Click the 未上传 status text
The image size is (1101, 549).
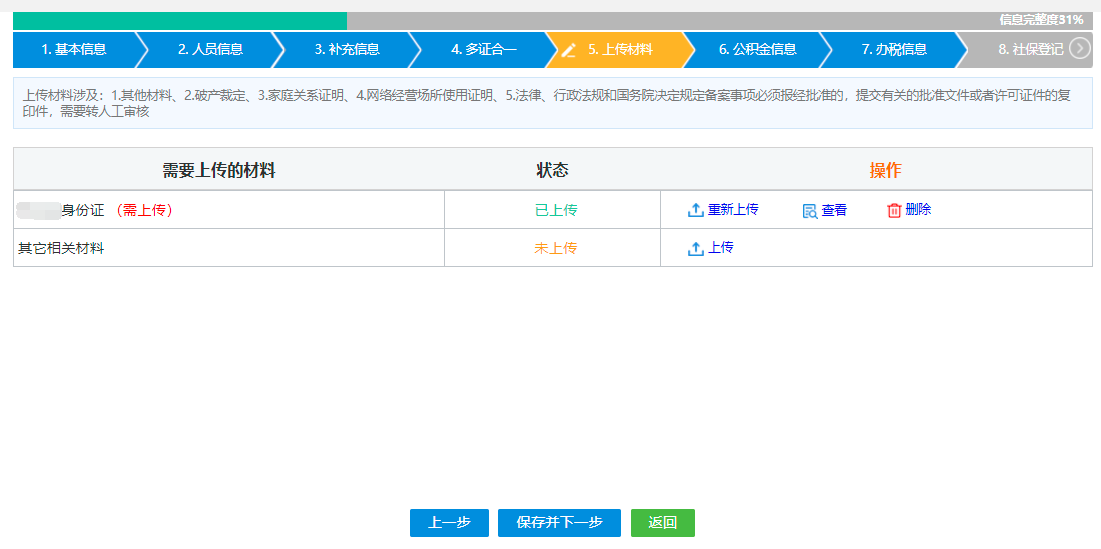pyautogui.click(x=555, y=248)
